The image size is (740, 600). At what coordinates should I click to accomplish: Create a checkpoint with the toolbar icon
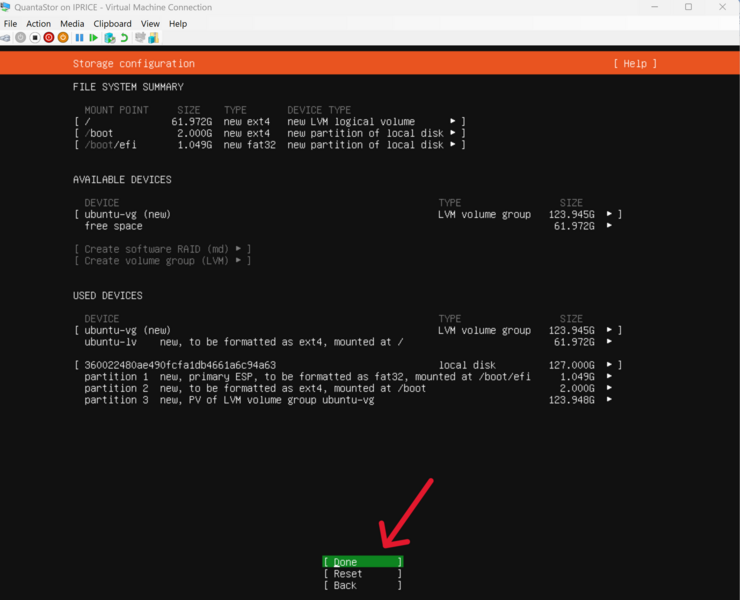pyautogui.click(x=110, y=38)
